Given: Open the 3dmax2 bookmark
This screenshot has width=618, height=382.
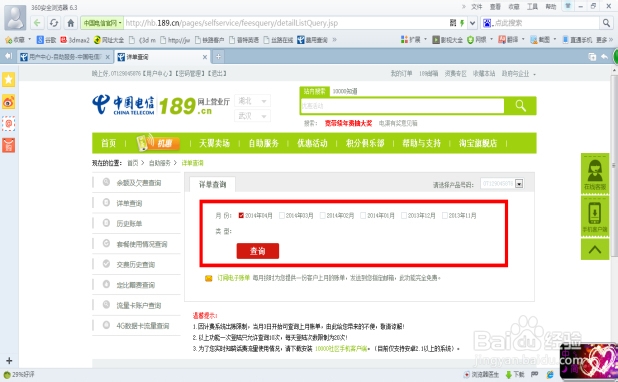Looking at the screenshot, I should tap(75, 40).
